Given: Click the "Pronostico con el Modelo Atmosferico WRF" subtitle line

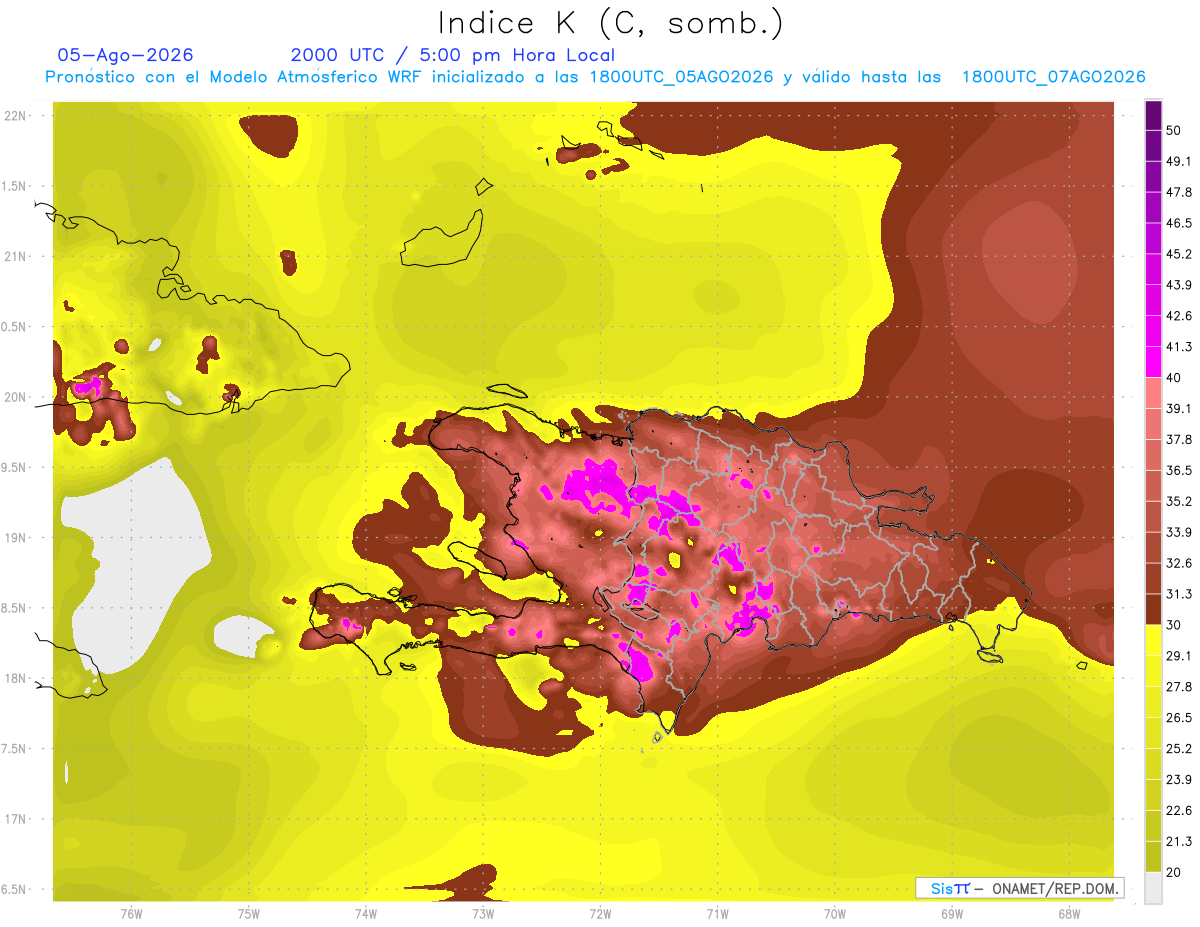Looking at the screenshot, I should click(x=595, y=77).
